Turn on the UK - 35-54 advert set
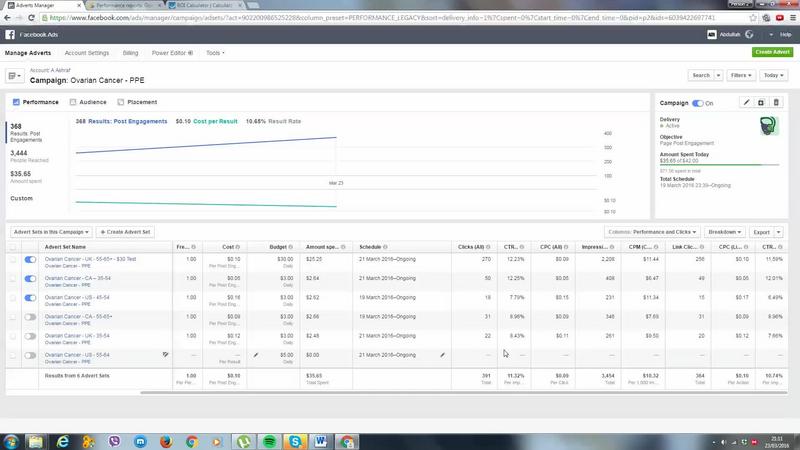800x450 pixels. [30, 336]
